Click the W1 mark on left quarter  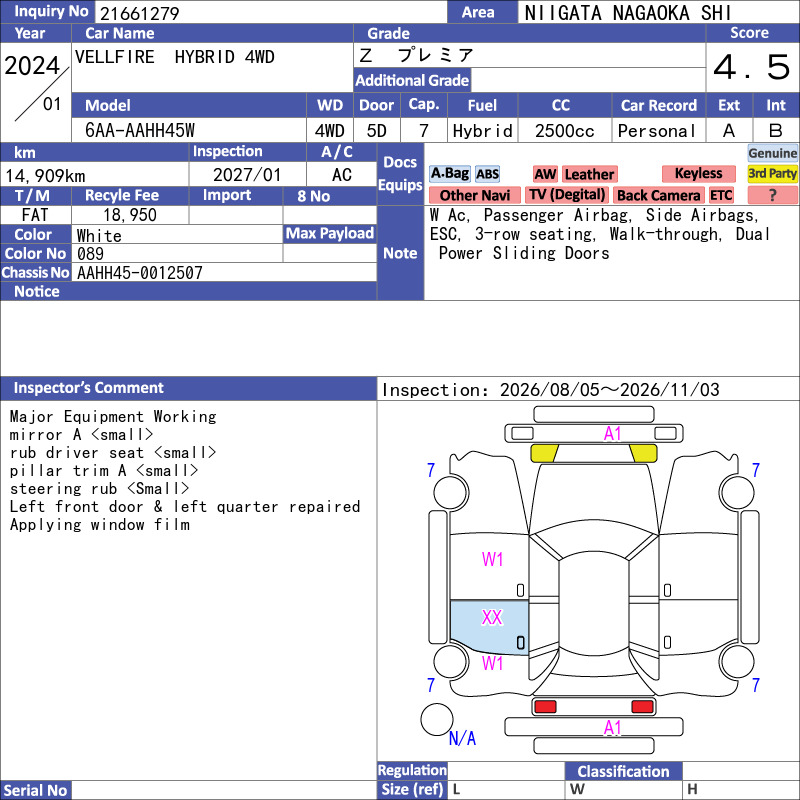pyautogui.click(x=492, y=663)
